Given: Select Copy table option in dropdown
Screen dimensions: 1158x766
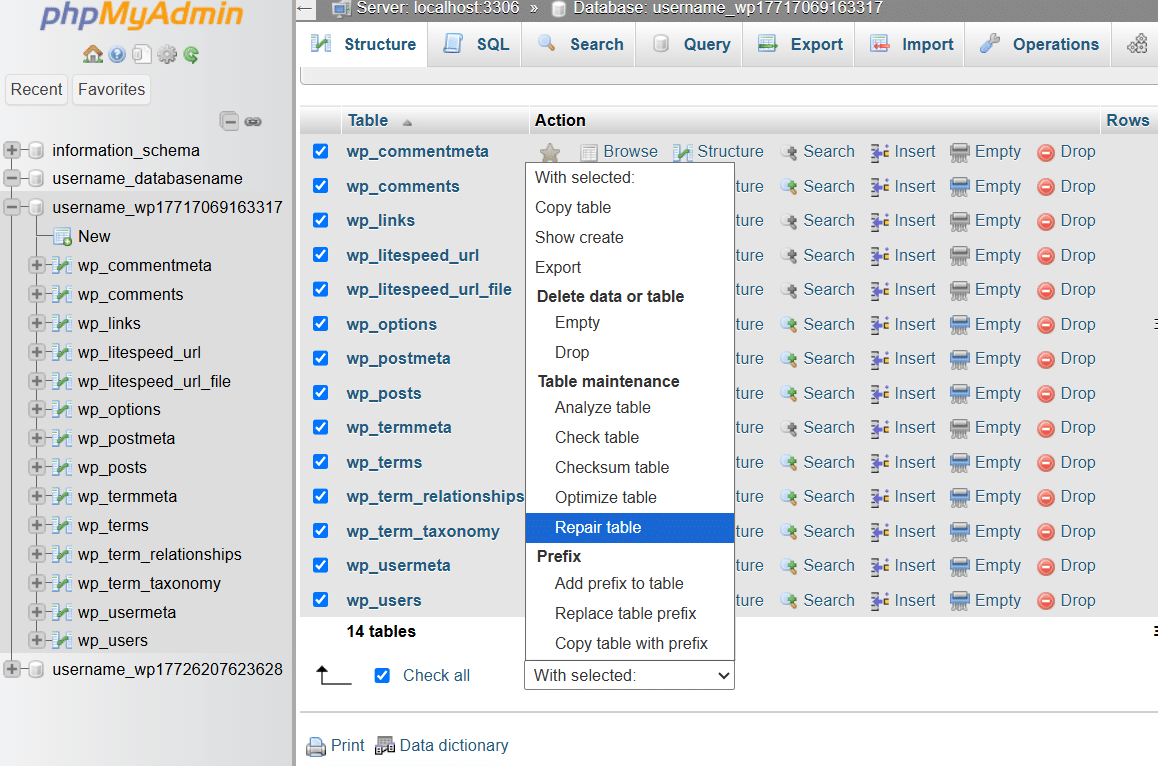Looking at the screenshot, I should (630, 208).
